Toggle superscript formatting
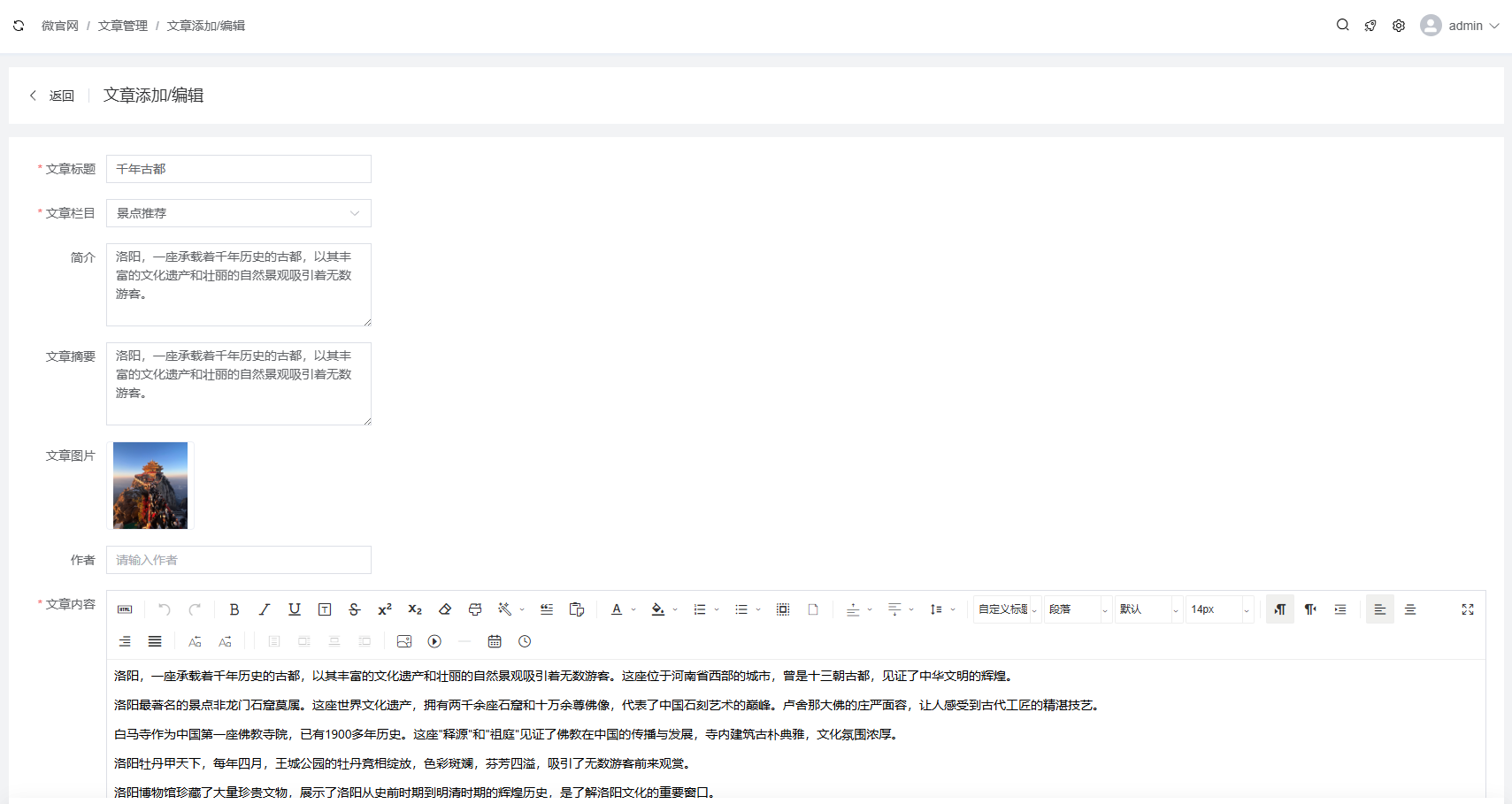 tap(385, 609)
